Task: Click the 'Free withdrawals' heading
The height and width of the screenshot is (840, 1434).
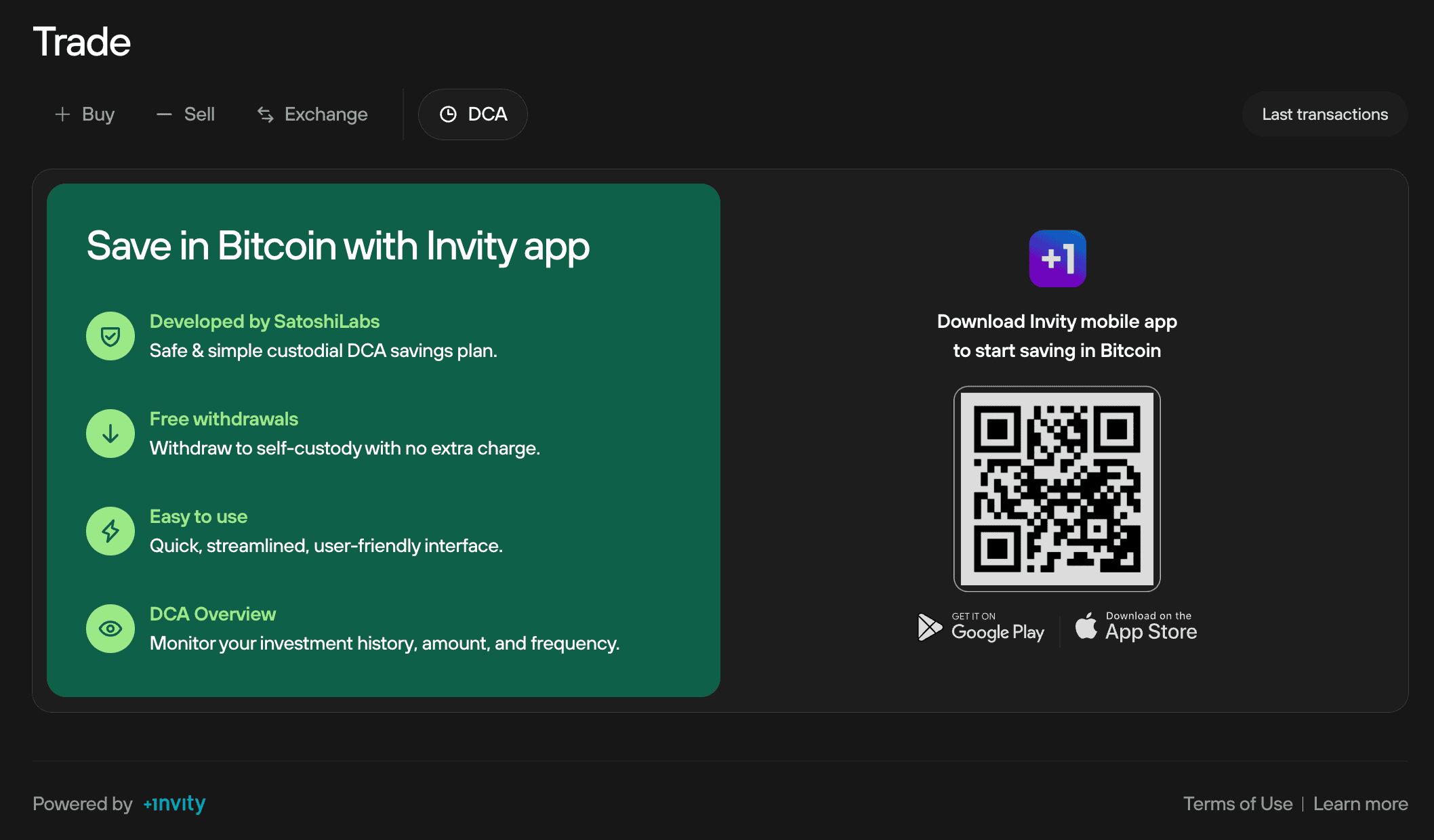Action: 224,419
